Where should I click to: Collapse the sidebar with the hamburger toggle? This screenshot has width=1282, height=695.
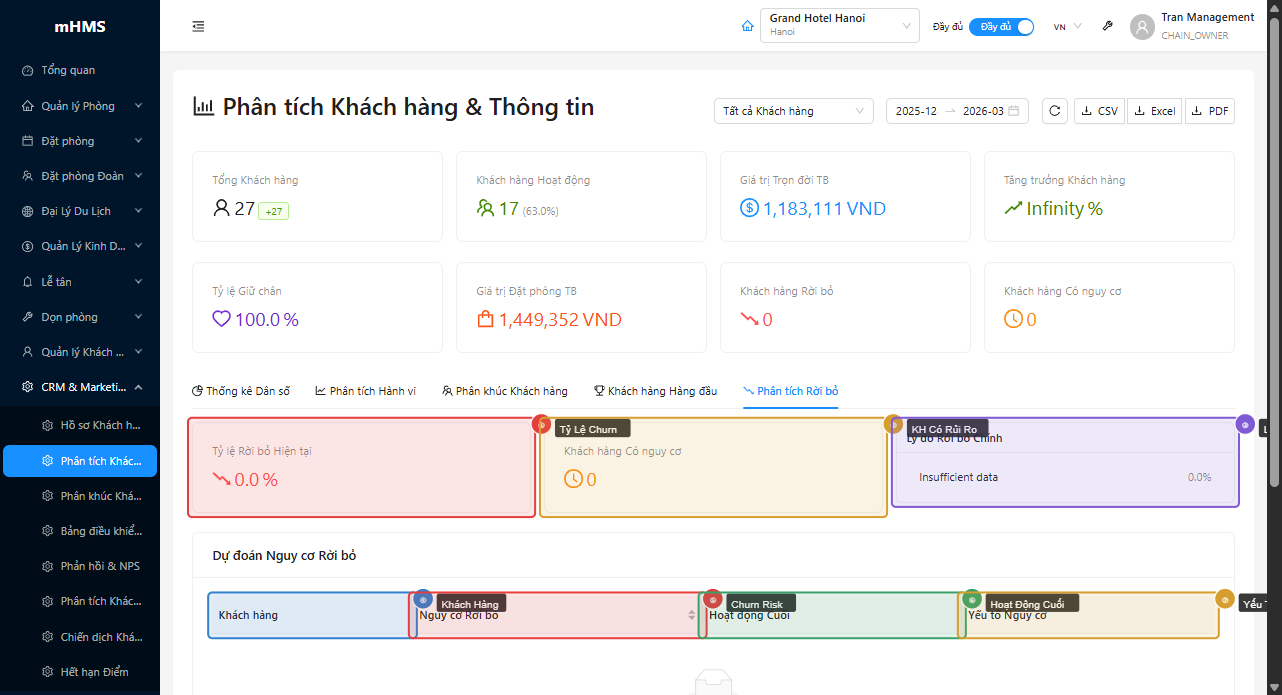tap(198, 26)
